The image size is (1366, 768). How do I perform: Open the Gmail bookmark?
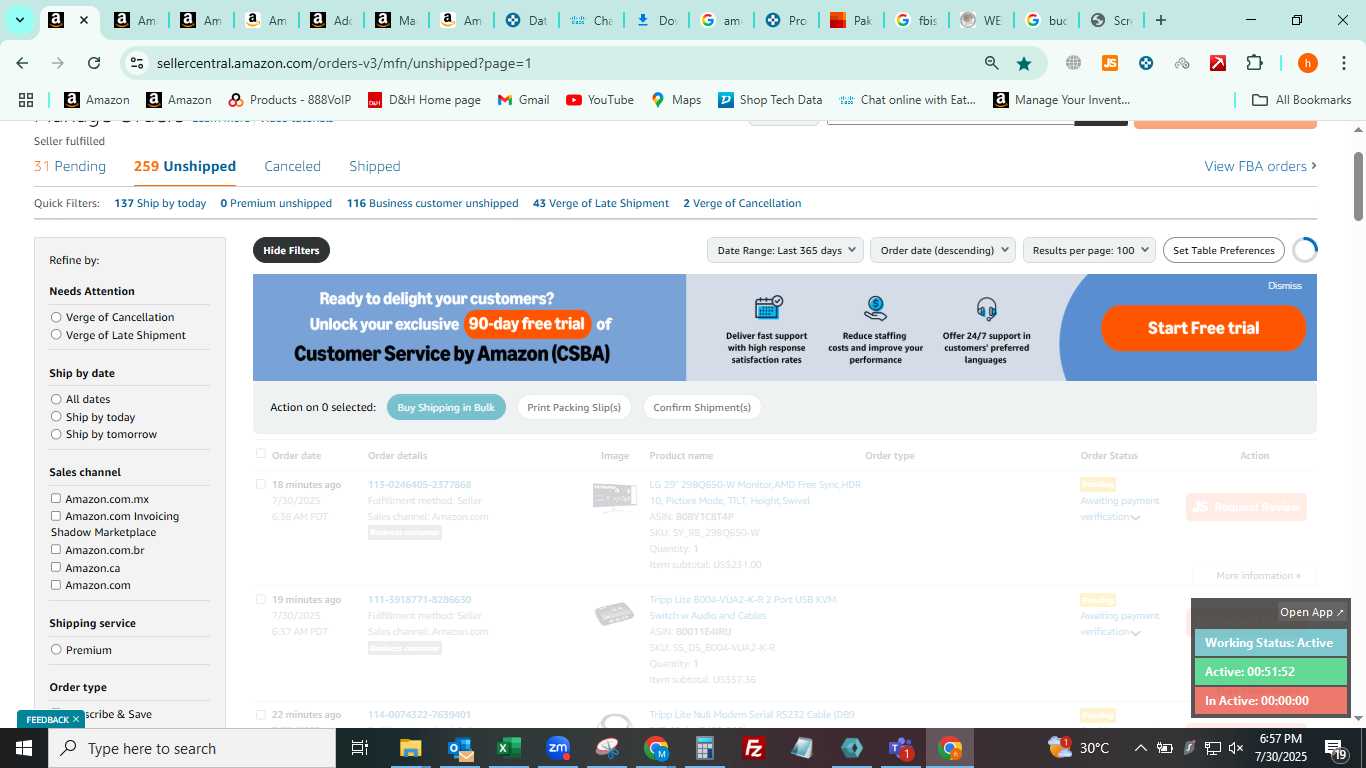click(523, 100)
